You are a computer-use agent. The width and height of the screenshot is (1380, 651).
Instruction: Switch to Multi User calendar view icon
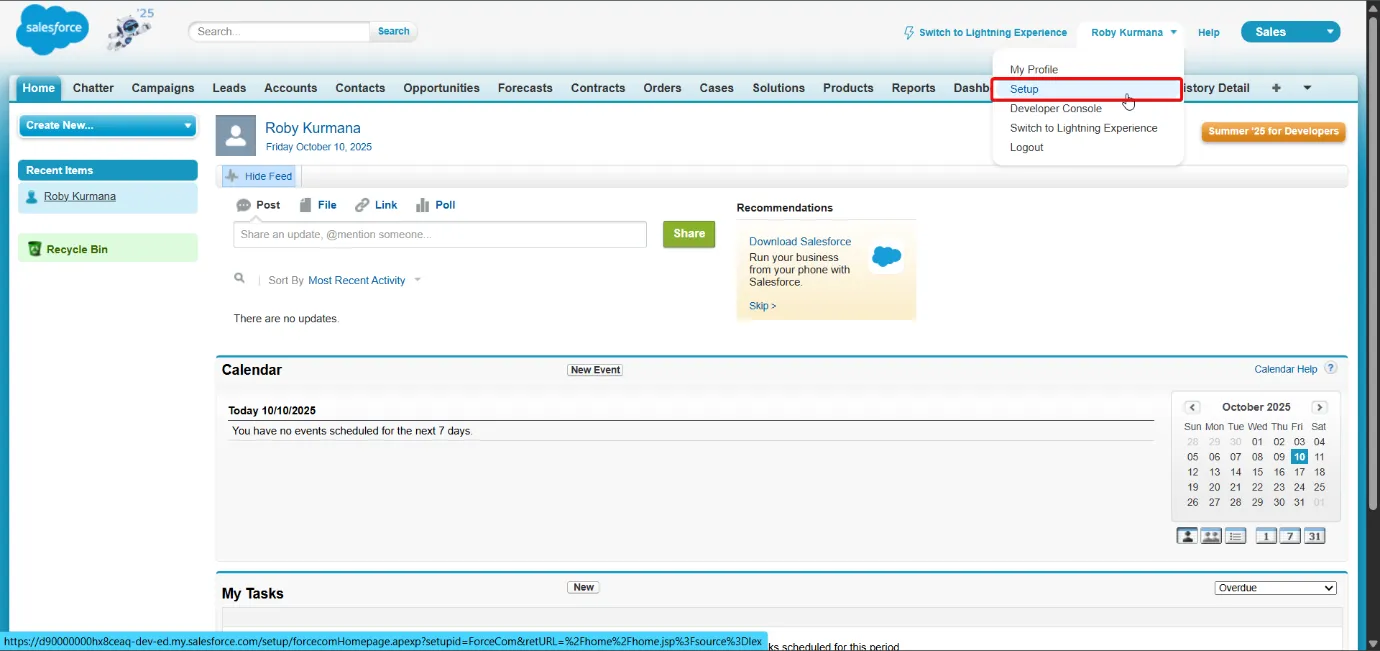pos(1211,536)
